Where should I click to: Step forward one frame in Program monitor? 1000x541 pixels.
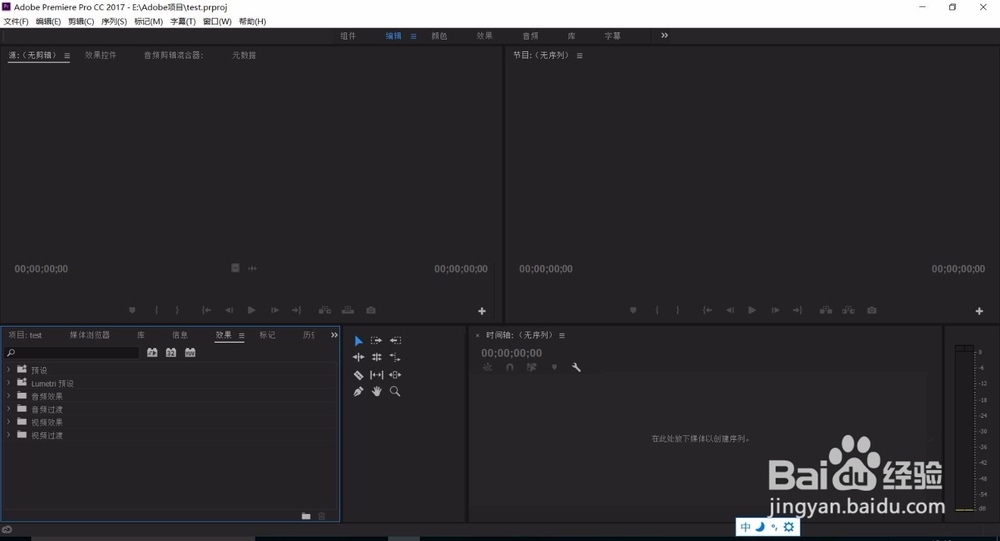tap(776, 310)
